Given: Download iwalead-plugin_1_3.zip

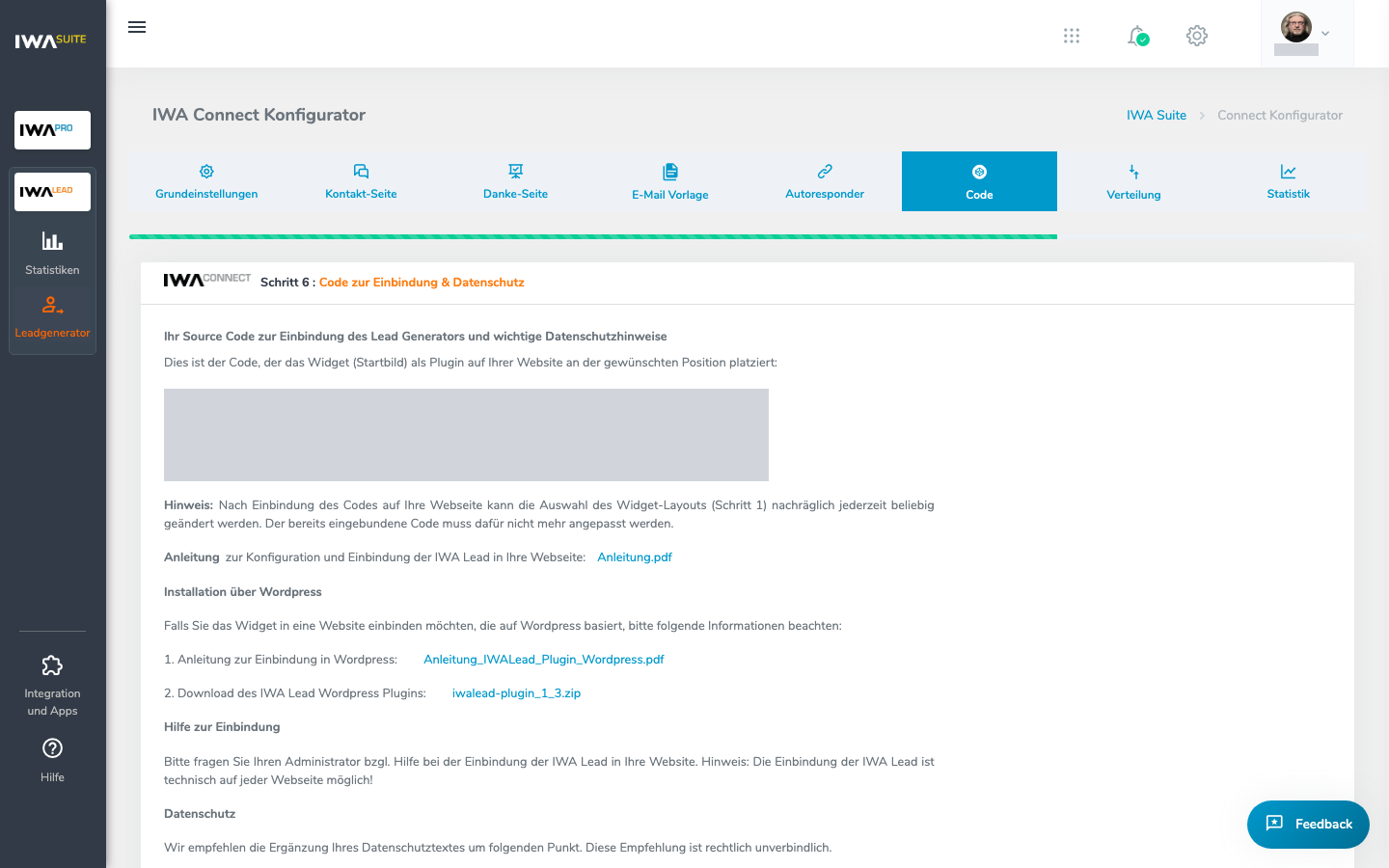Looking at the screenshot, I should coord(516,693).
